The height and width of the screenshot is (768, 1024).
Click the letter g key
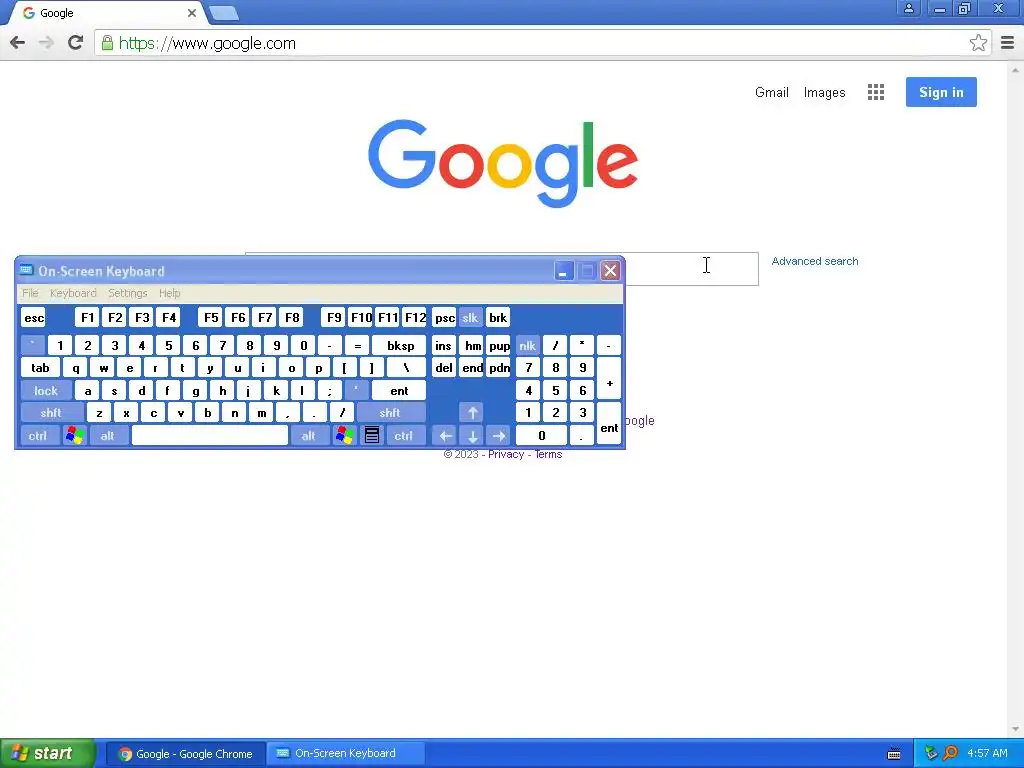195,391
